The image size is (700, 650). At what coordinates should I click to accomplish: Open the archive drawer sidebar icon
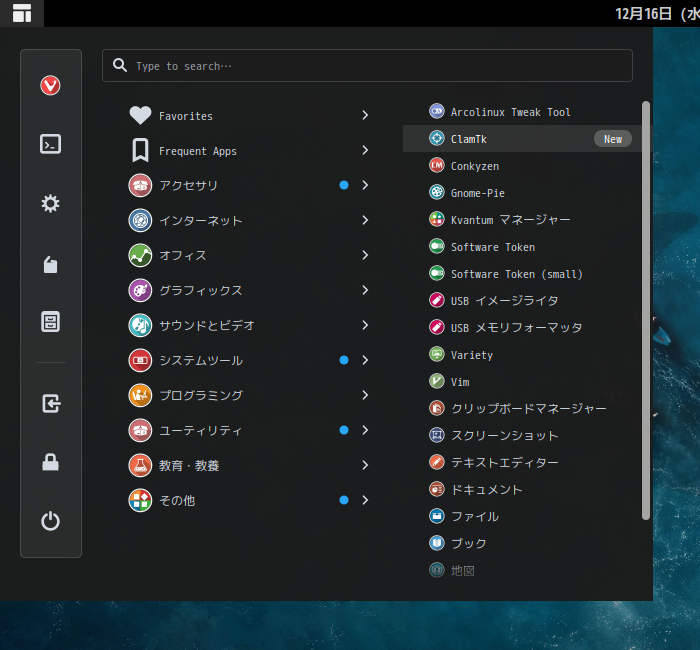click(50, 321)
